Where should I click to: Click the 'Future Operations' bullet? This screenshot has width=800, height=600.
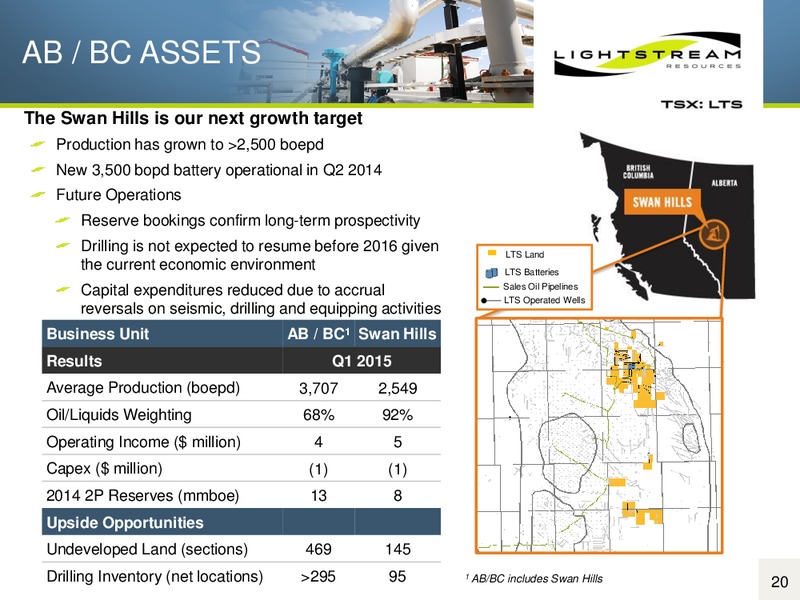tap(118, 195)
